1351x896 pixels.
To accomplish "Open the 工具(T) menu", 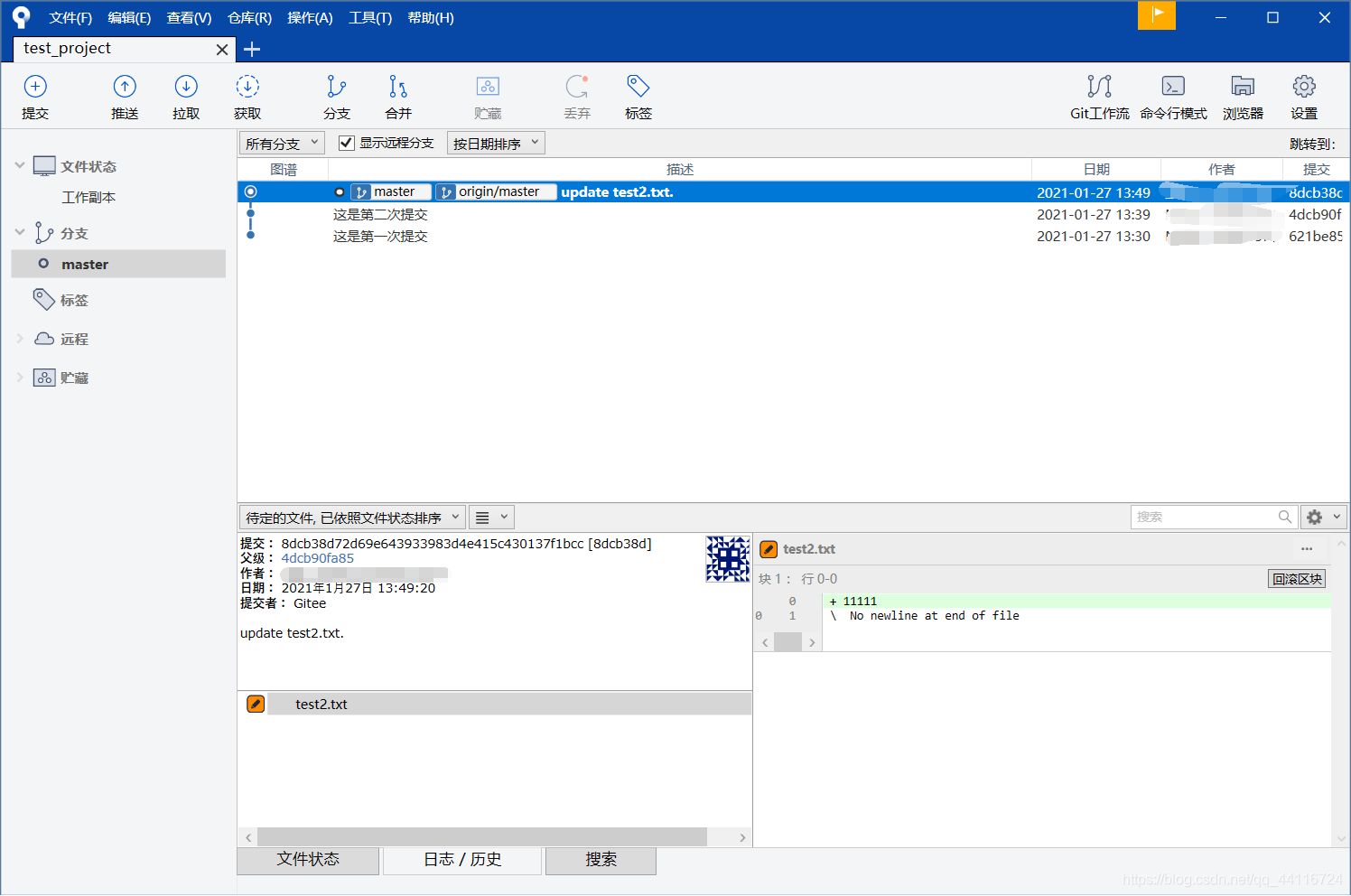I will point(370,18).
